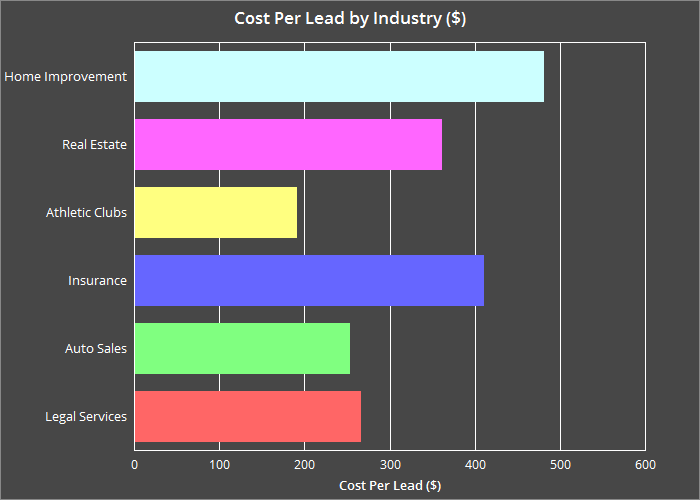Click the blue Insurance bar

click(x=309, y=280)
